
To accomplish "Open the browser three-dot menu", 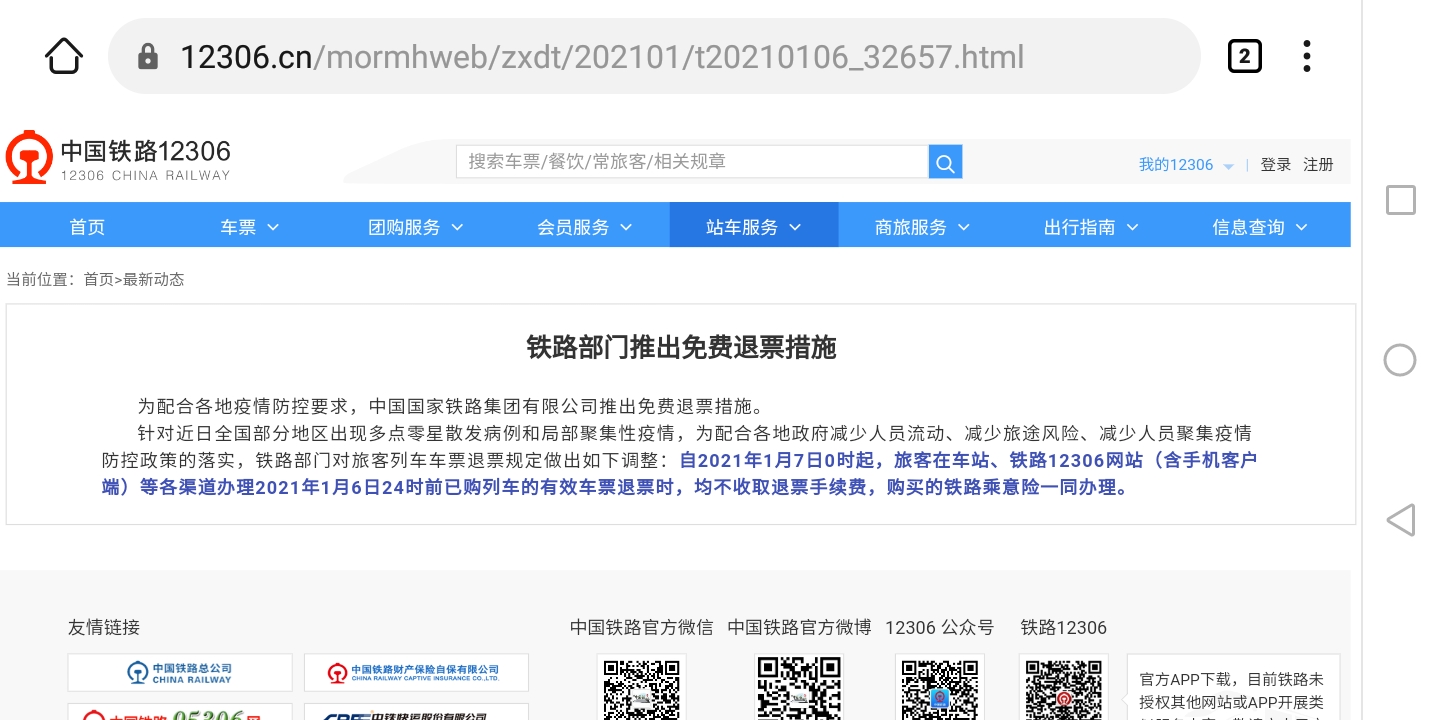I will (1306, 56).
